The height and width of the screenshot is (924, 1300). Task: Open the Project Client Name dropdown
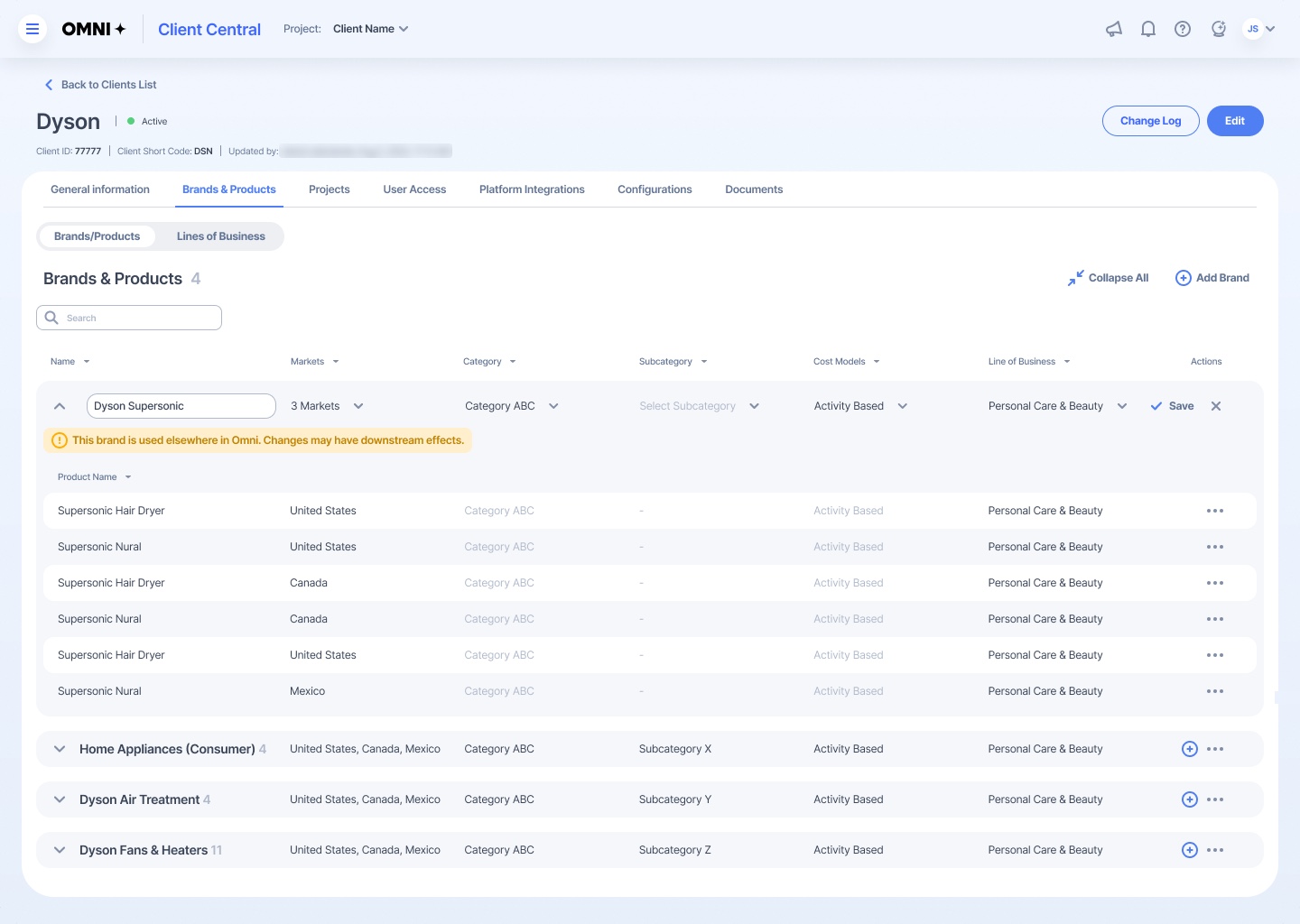point(371,29)
